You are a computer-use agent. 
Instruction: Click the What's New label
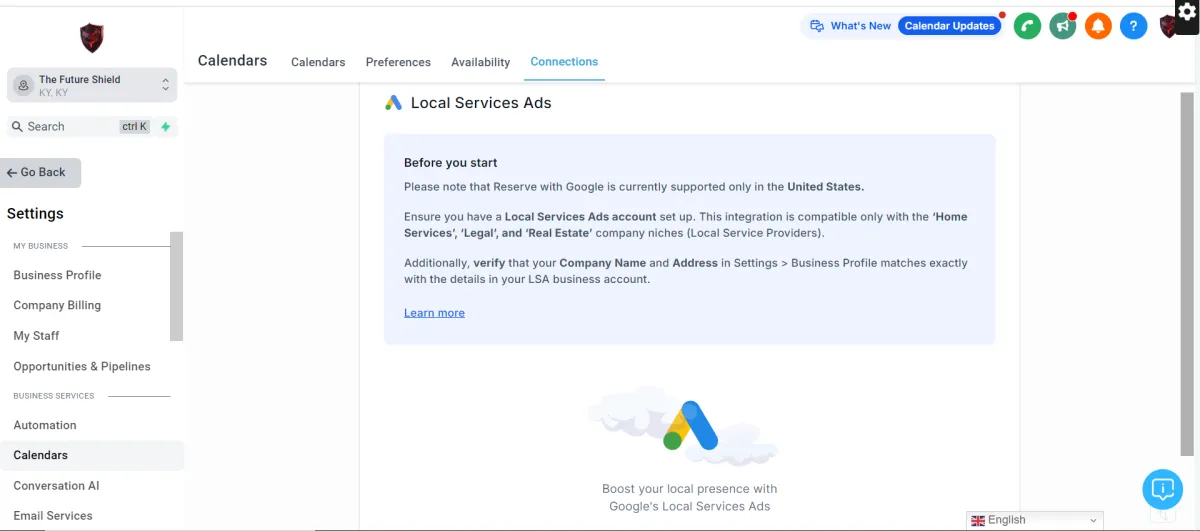click(x=861, y=26)
